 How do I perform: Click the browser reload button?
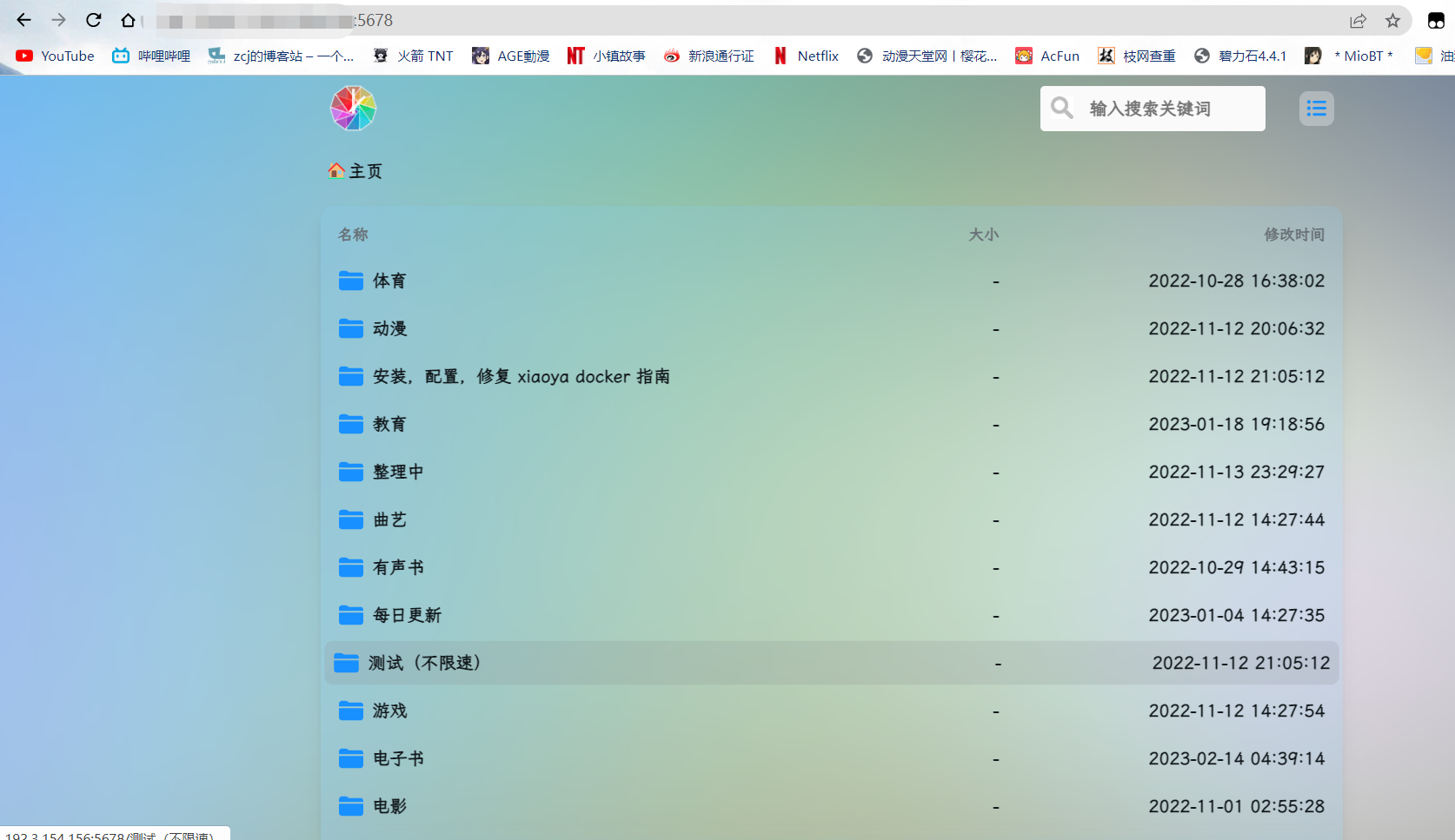pos(94,20)
